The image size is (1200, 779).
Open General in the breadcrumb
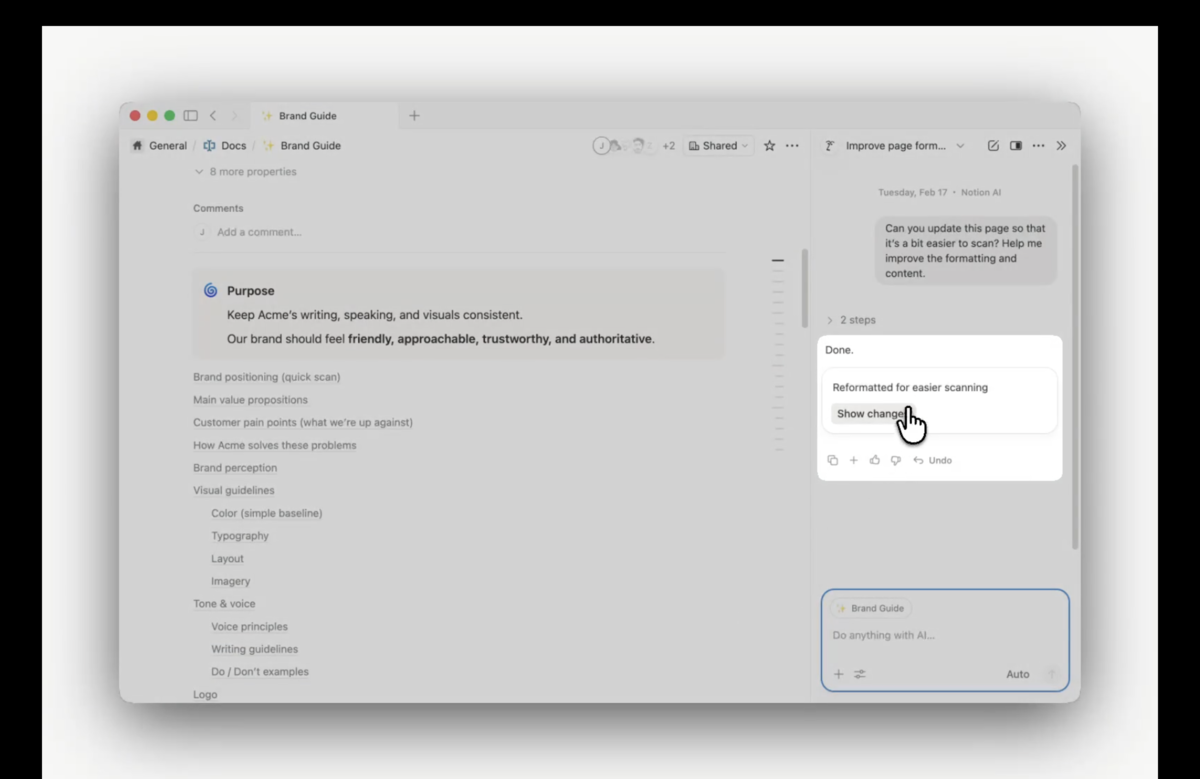(x=160, y=146)
